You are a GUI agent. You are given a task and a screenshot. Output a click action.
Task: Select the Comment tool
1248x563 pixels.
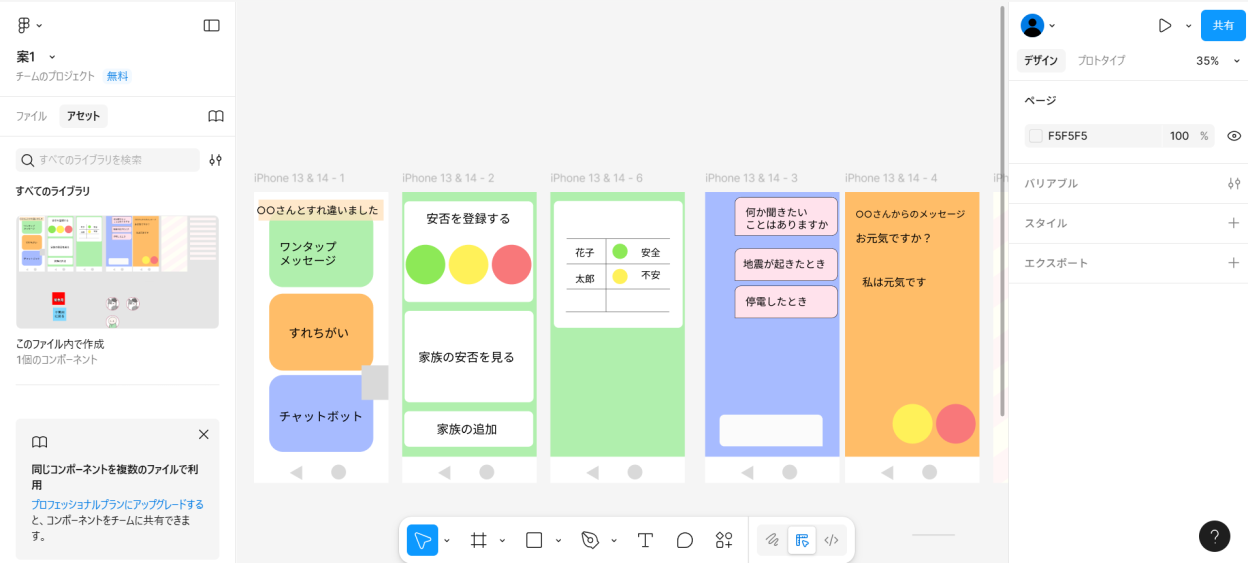coord(685,540)
